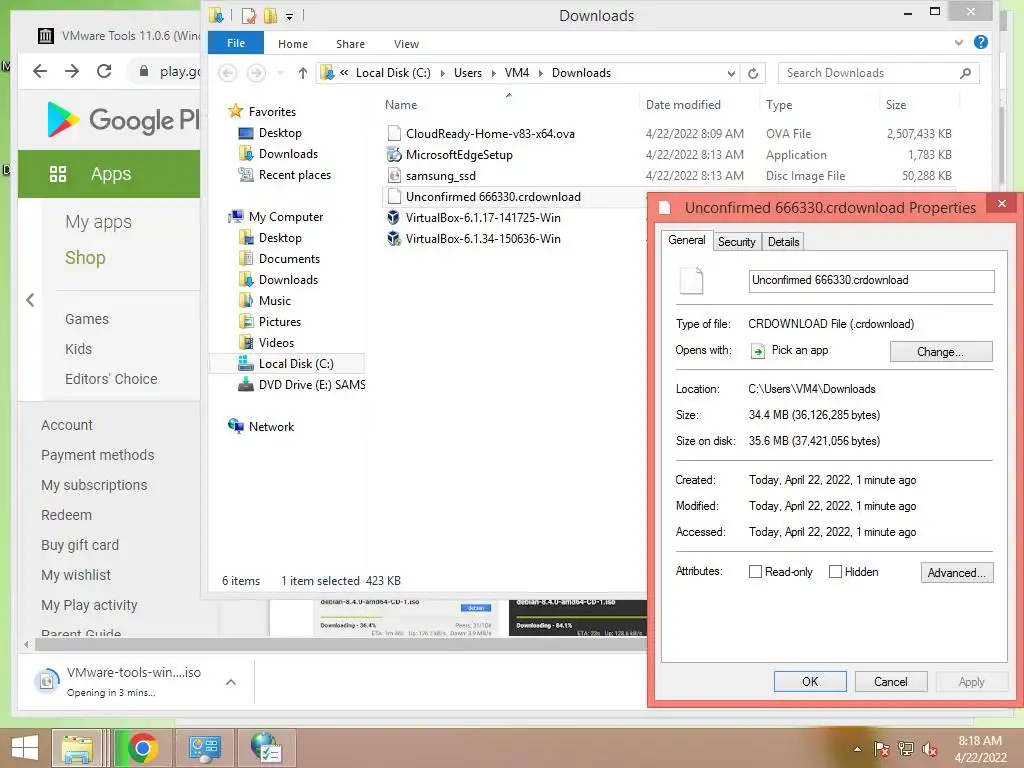Open the Customize Quick Access Toolbar dropdown

(289, 17)
